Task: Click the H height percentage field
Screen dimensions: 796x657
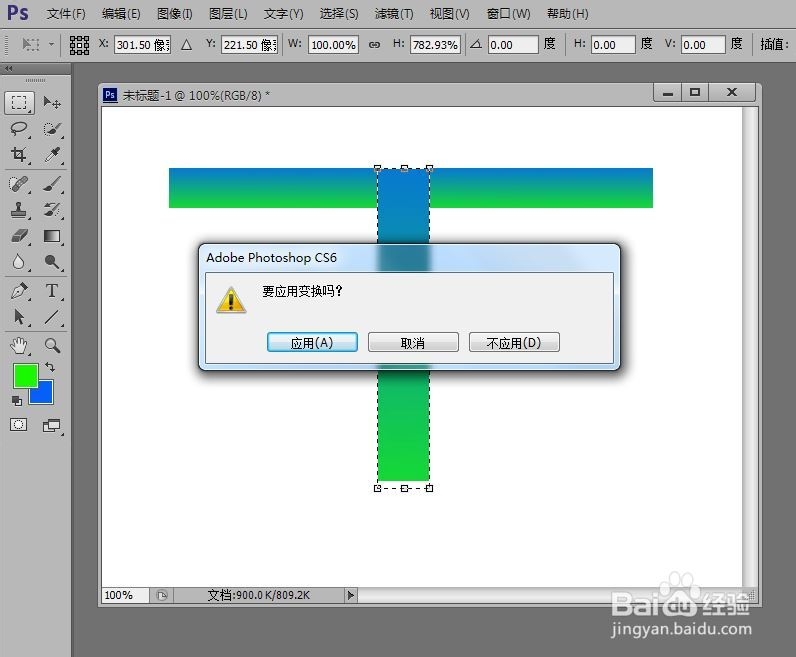Action: tap(436, 45)
